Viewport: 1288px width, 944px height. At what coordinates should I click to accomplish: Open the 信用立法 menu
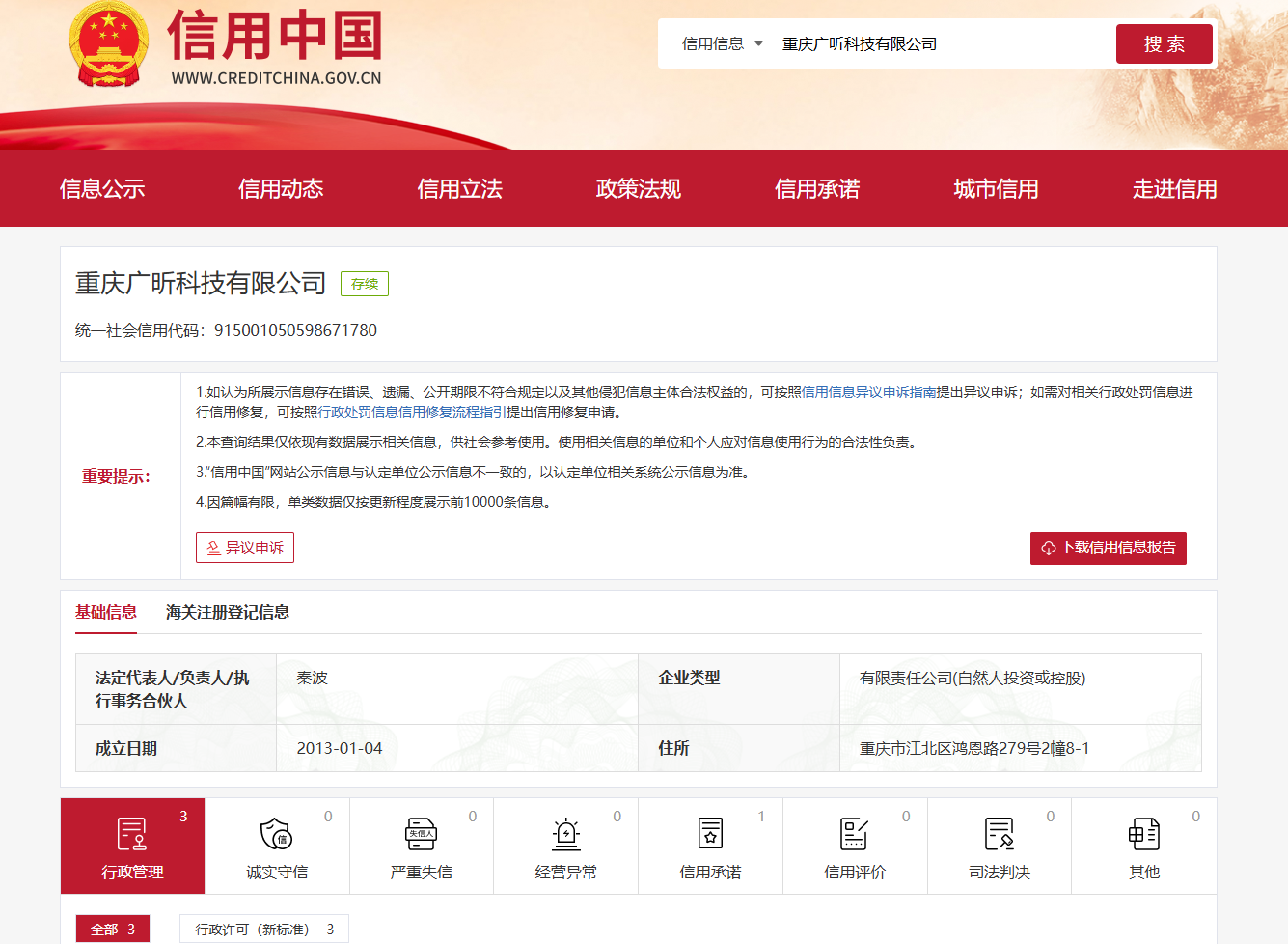click(x=460, y=189)
